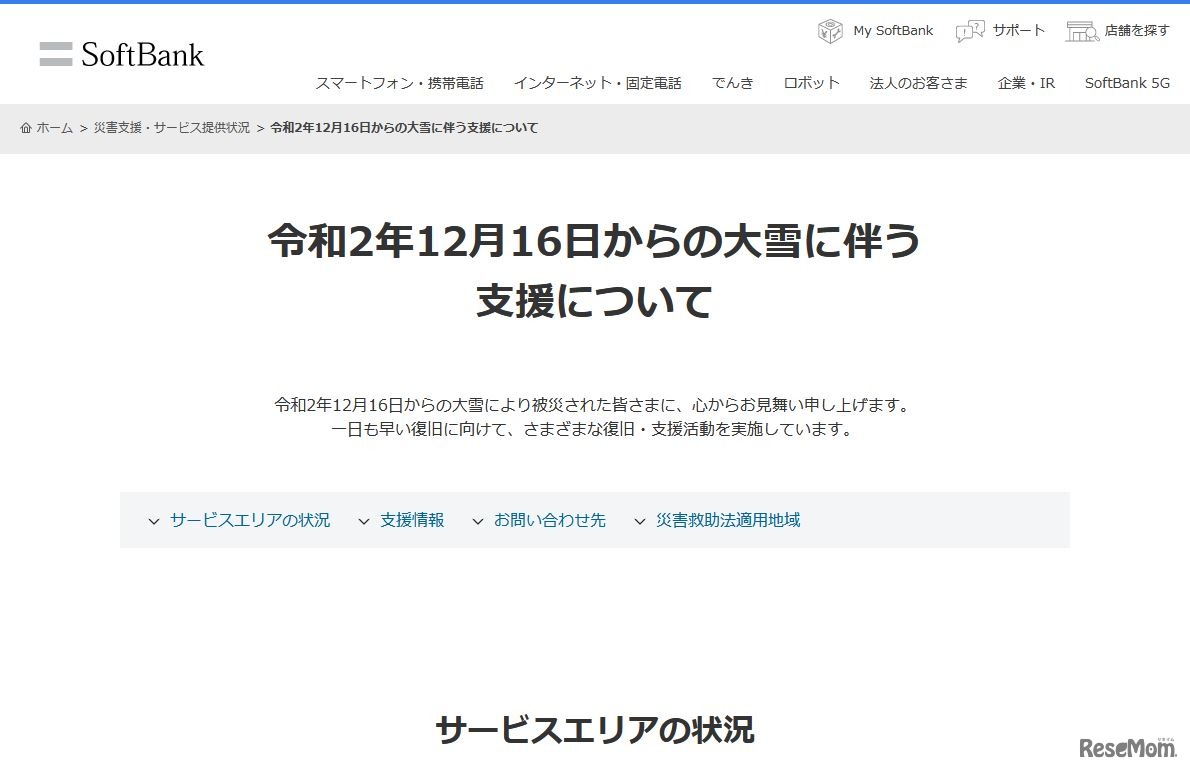This screenshot has height=771, width=1190.
Task: Click chevron beside サービスエリアの状況
Action: [154, 521]
